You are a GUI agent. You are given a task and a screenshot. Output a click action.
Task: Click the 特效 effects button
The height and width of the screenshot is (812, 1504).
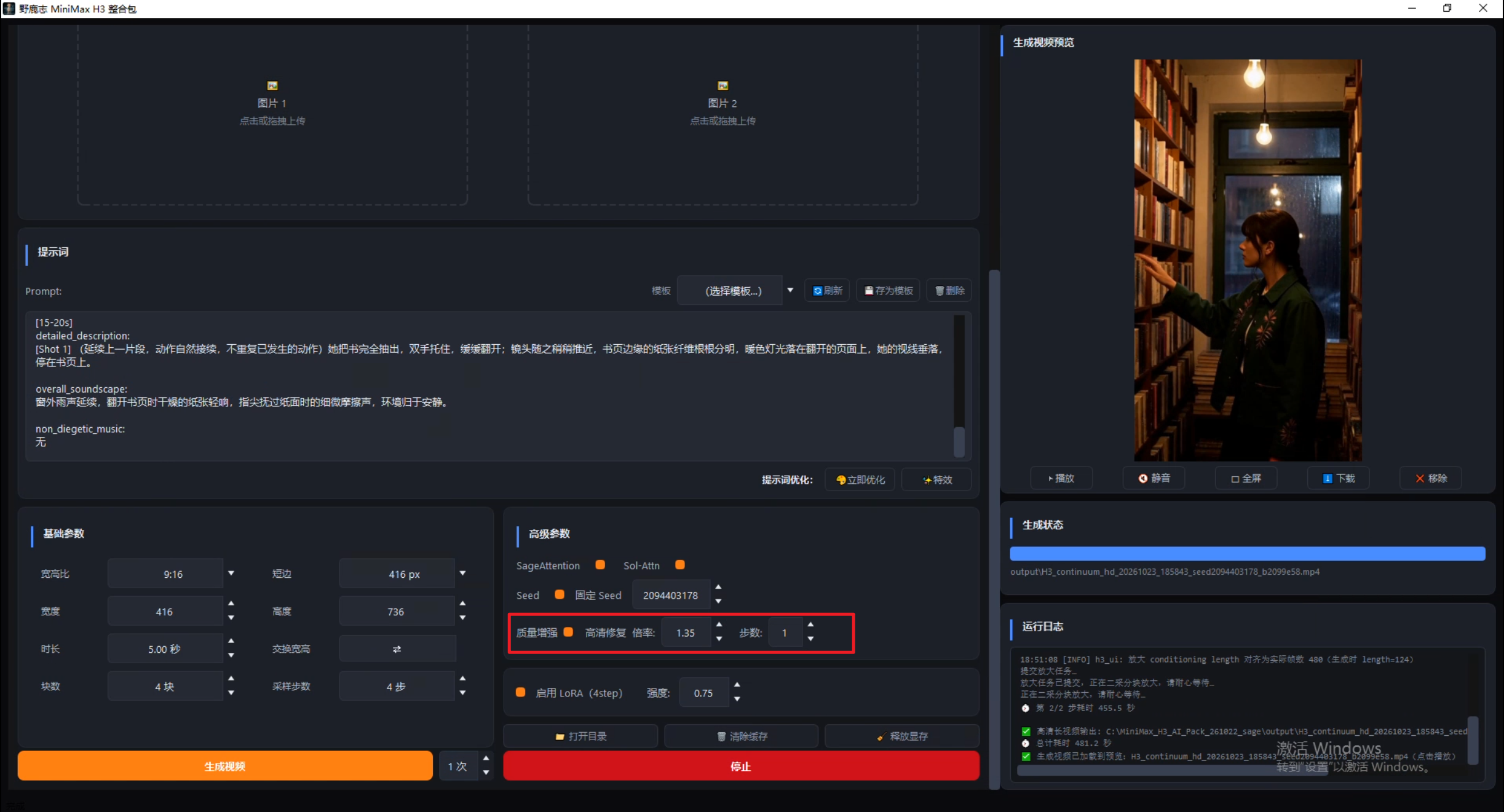point(936,479)
